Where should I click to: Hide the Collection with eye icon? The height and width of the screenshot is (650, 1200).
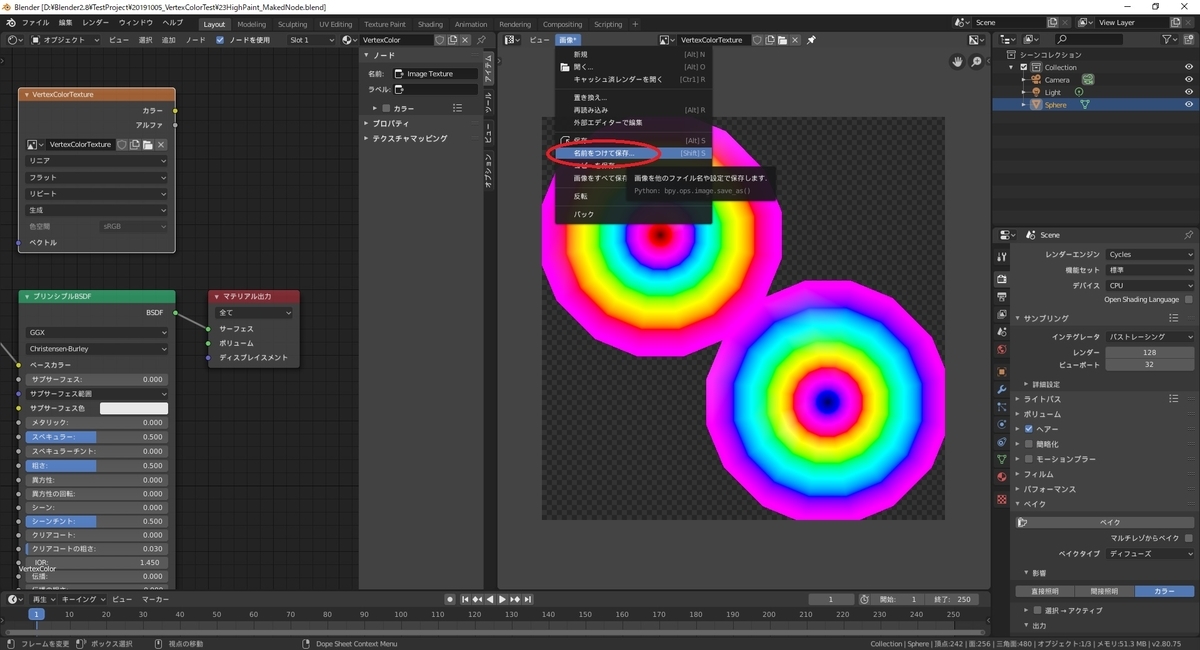pos(1189,67)
